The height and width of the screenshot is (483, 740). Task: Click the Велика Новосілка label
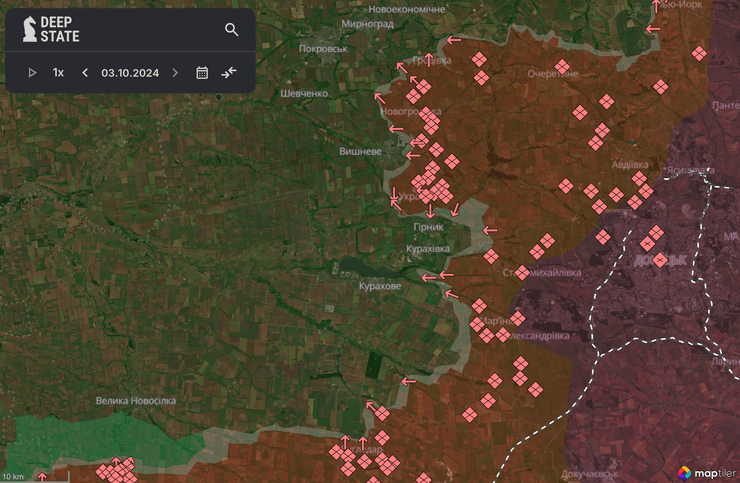pos(135,400)
